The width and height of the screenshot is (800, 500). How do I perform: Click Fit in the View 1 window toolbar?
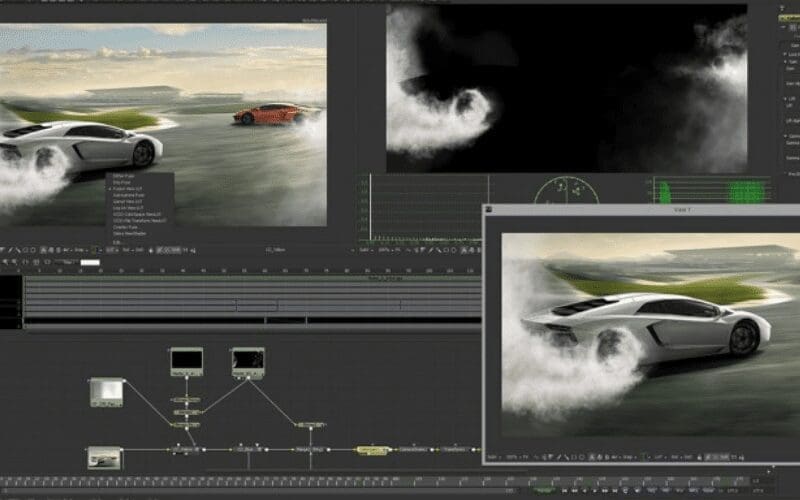click(525, 457)
